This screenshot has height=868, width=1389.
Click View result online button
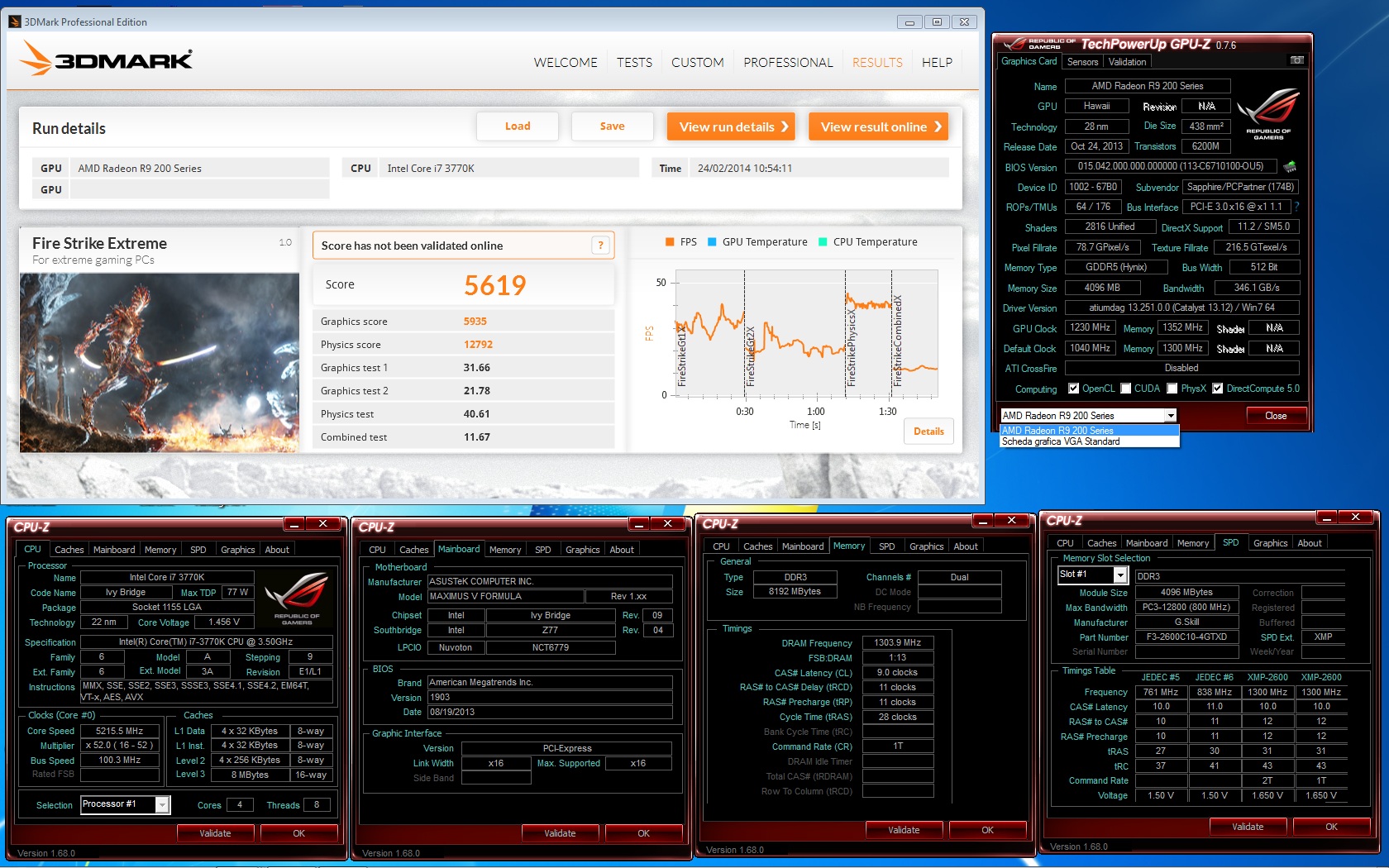(x=878, y=126)
